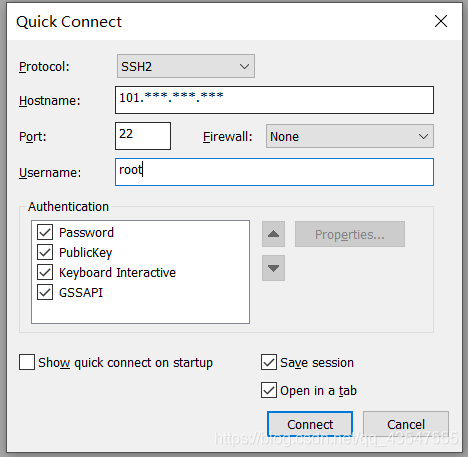Click the Connect button

[x=310, y=424]
